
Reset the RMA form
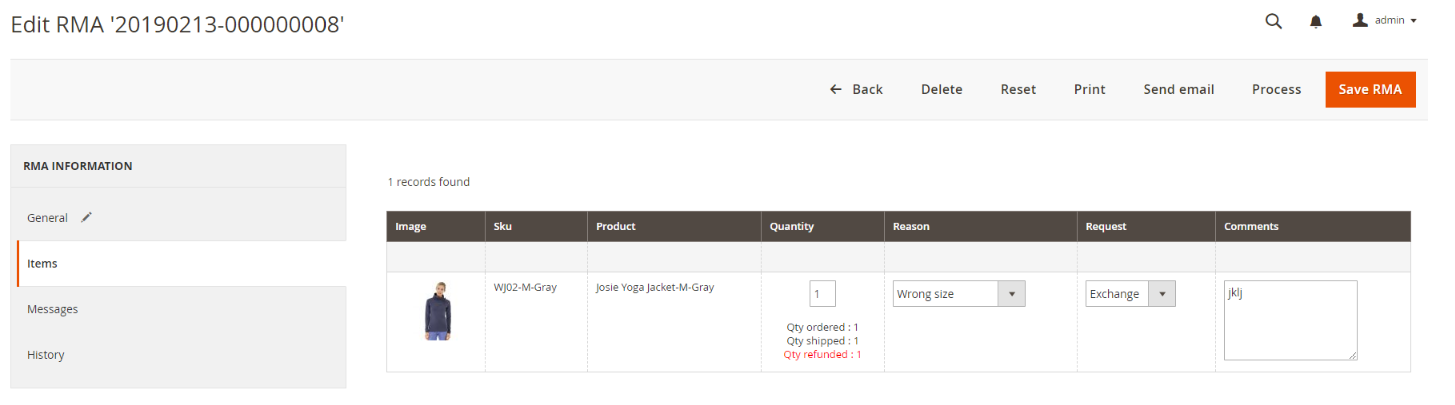[1018, 89]
